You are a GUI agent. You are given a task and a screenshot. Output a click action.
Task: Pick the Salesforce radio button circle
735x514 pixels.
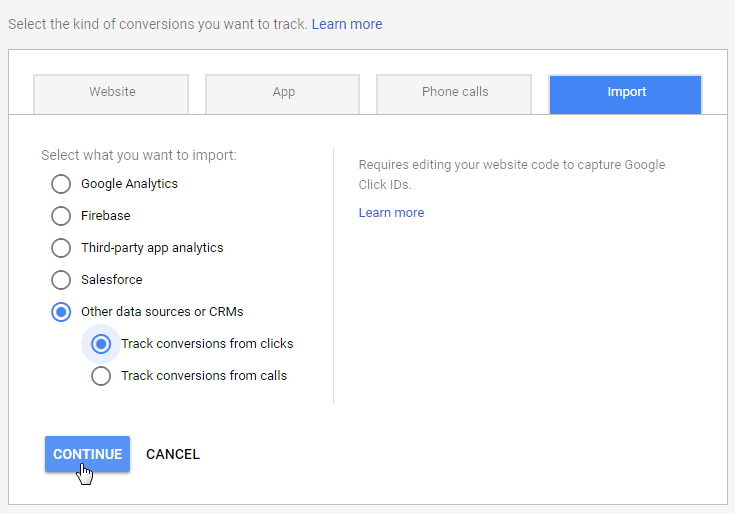[x=61, y=280]
